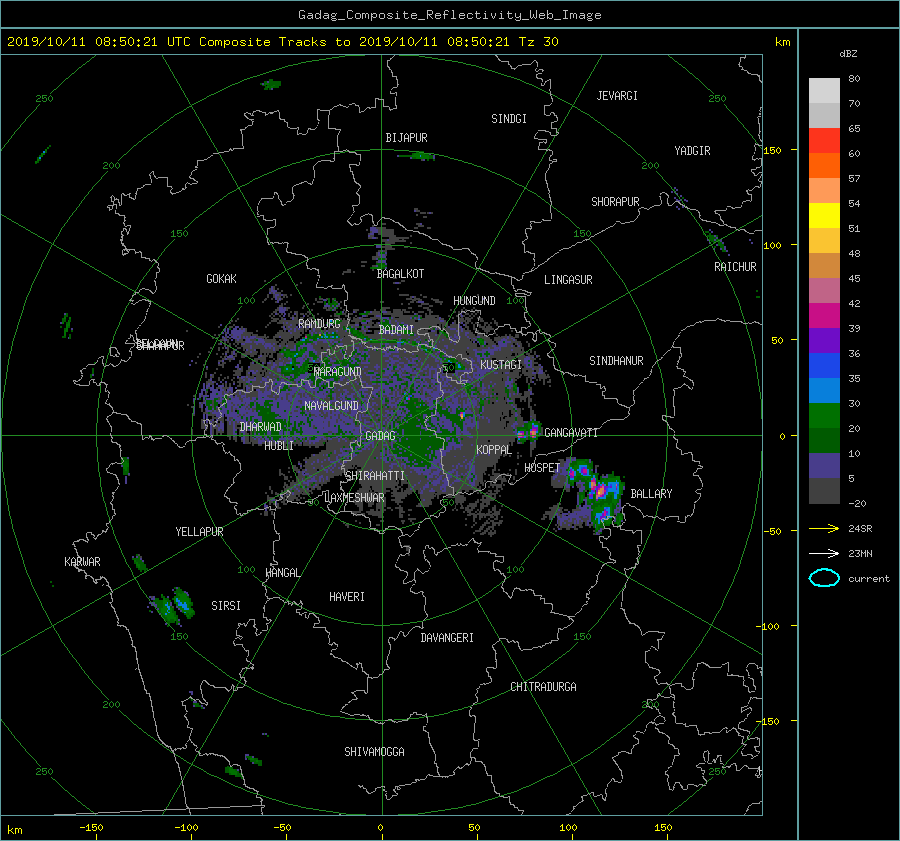The height and width of the screenshot is (841, 900).
Task: Click the 80 value in the dBZ legend
Action: coord(854,79)
